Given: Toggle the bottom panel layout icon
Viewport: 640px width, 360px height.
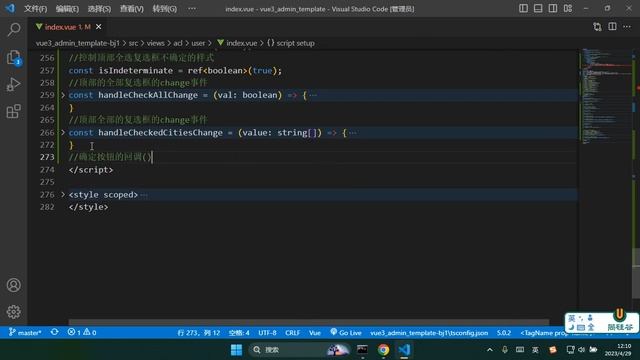Looking at the screenshot, I should pos(538,8).
